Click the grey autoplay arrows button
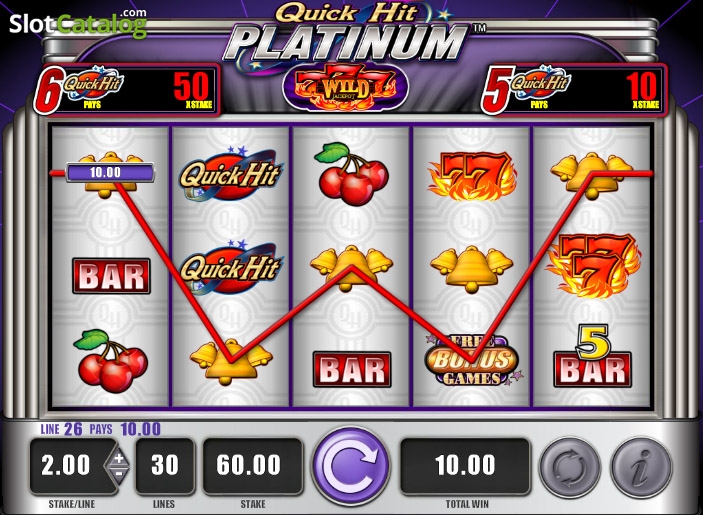Viewport: 703px width, 515px height. (569, 468)
